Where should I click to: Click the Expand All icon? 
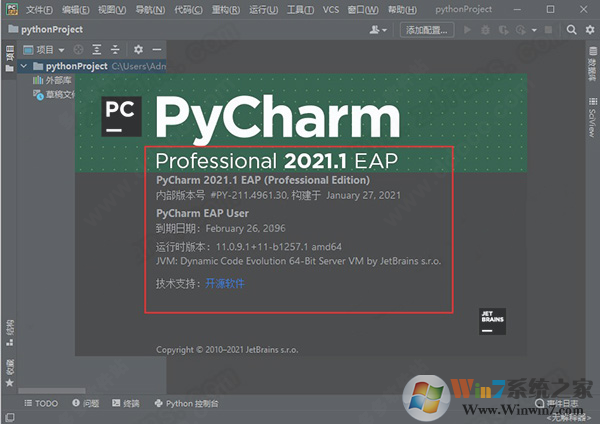[97, 50]
